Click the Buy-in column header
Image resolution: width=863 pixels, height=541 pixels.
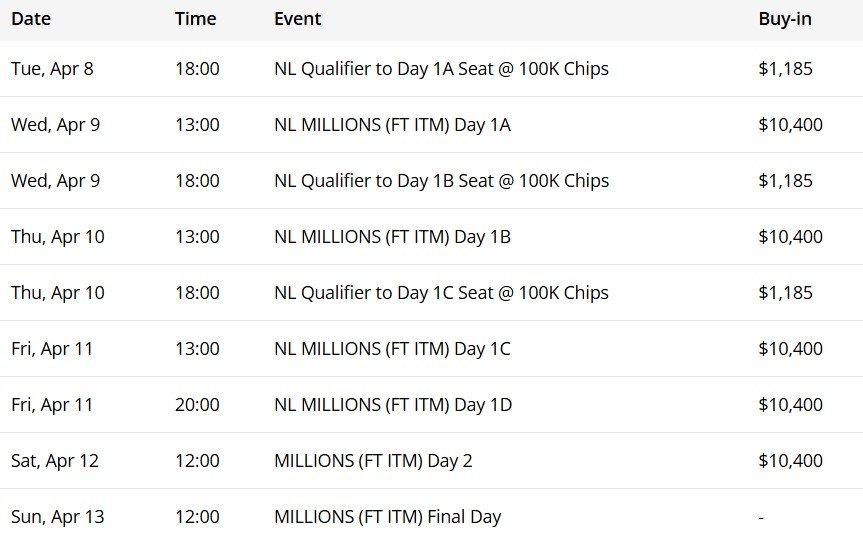click(785, 19)
